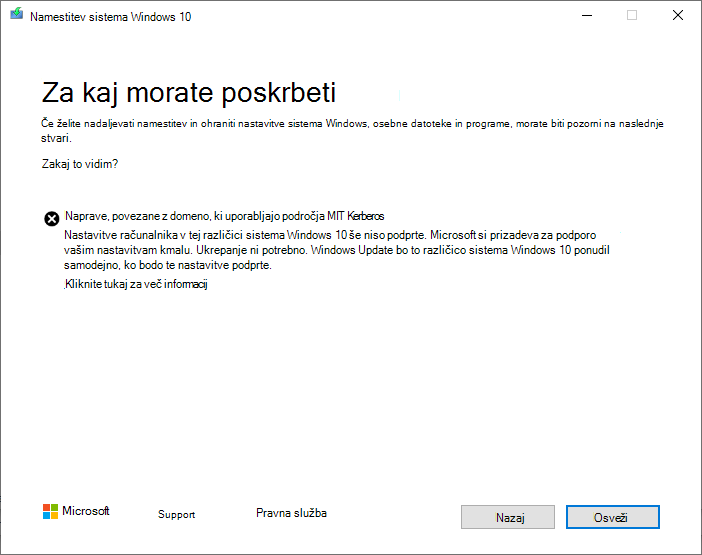Click the intro text starting 'Če želite nadaljevati'
Screen dimensions: 702x555
point(352,130)
